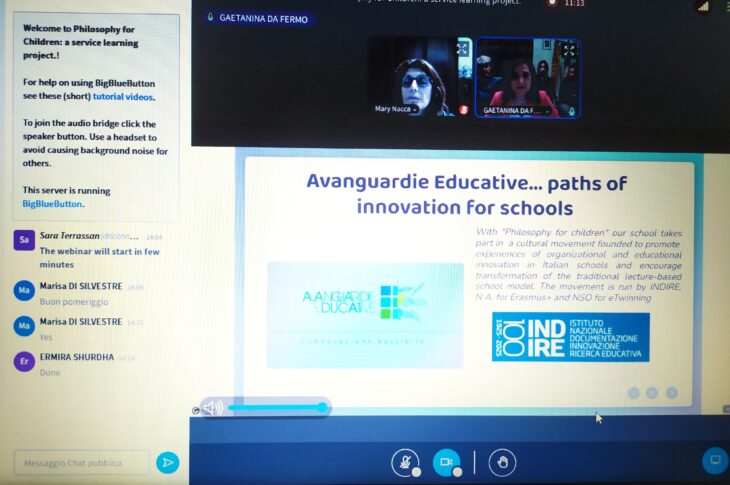
Task: Click the Er avatar of ERMIRA SHURDHA
Action: (x=24, y=361)
